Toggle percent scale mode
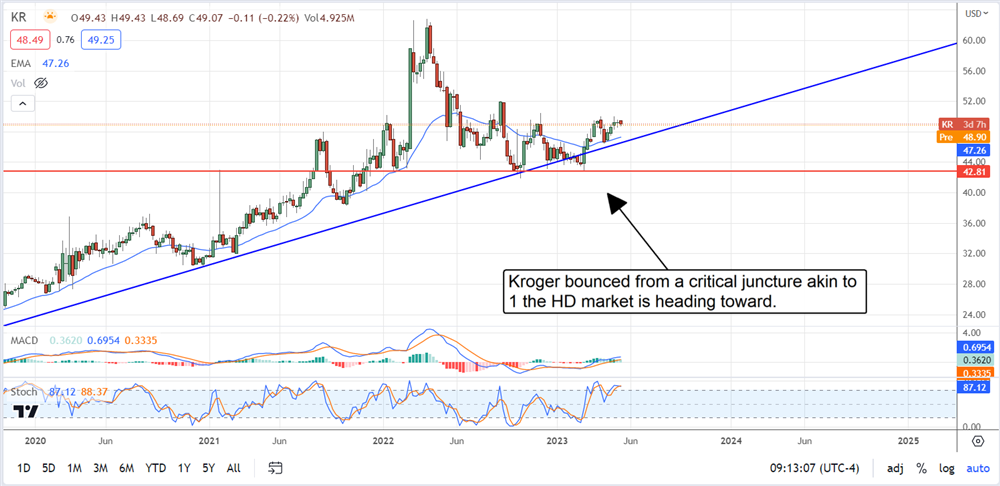 tap(922, 469)
